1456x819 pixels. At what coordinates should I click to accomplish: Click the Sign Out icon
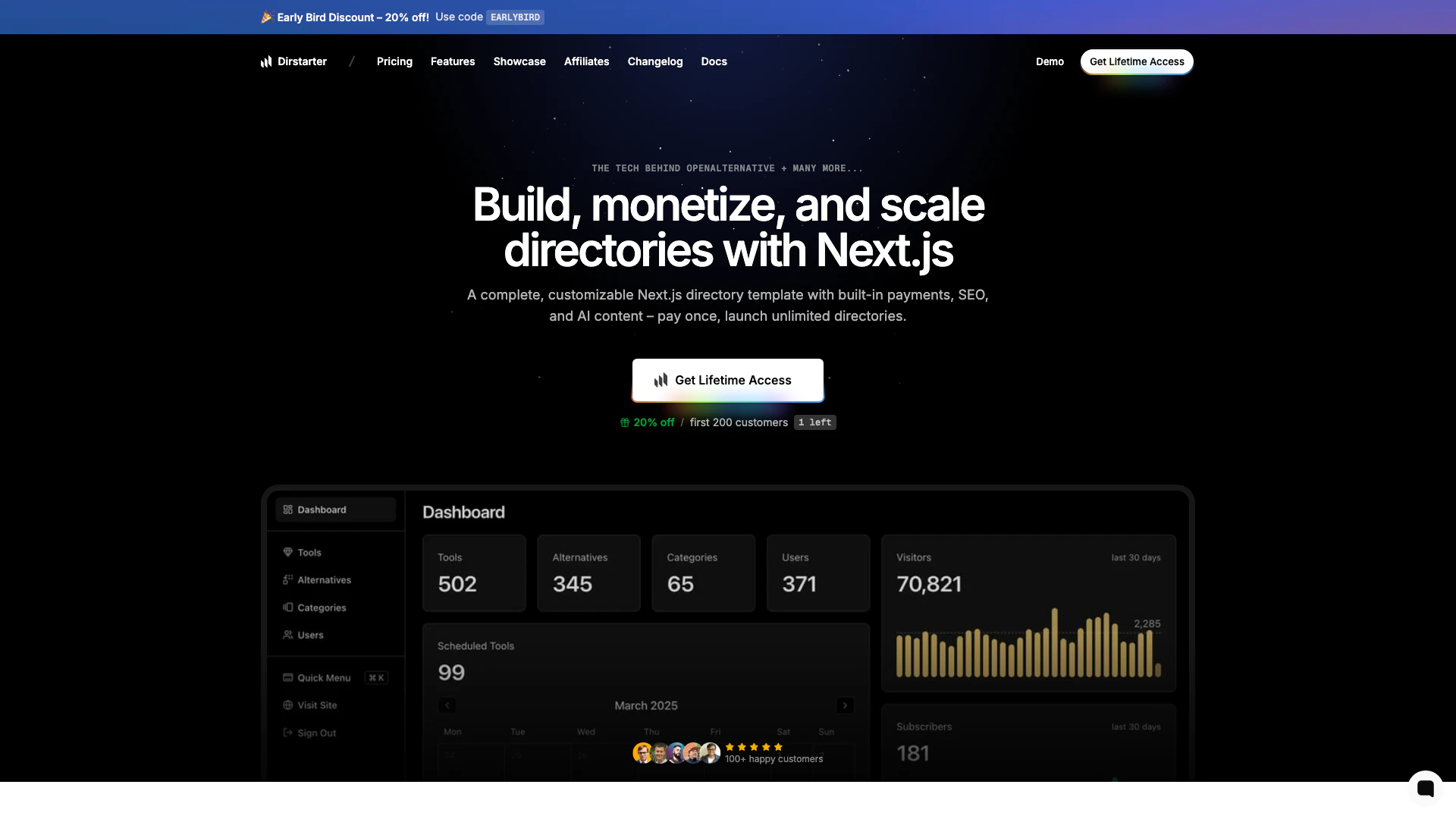pos(287,733)
